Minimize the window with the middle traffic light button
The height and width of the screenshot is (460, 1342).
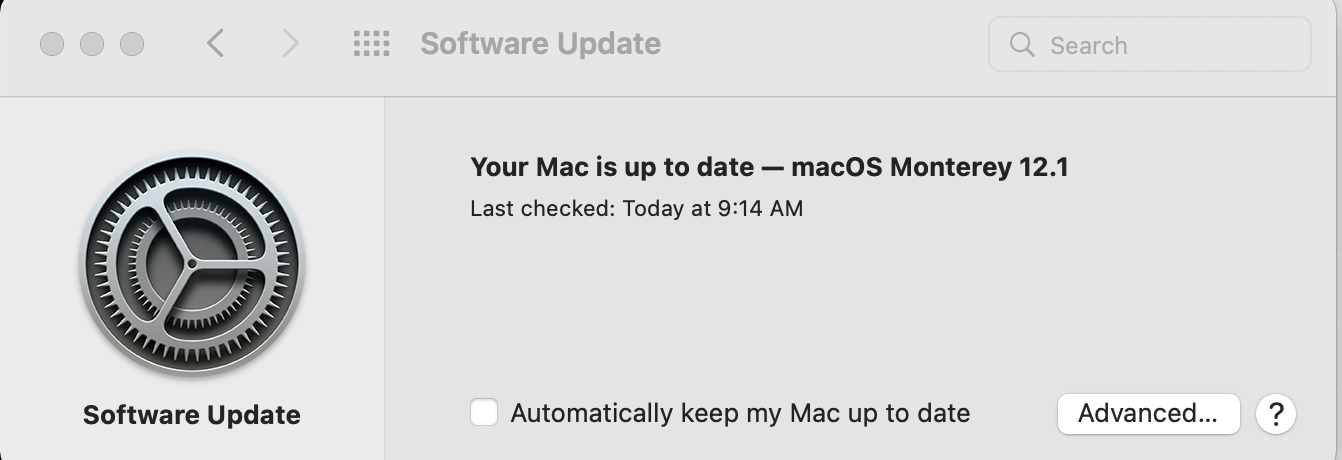(92, 44)
